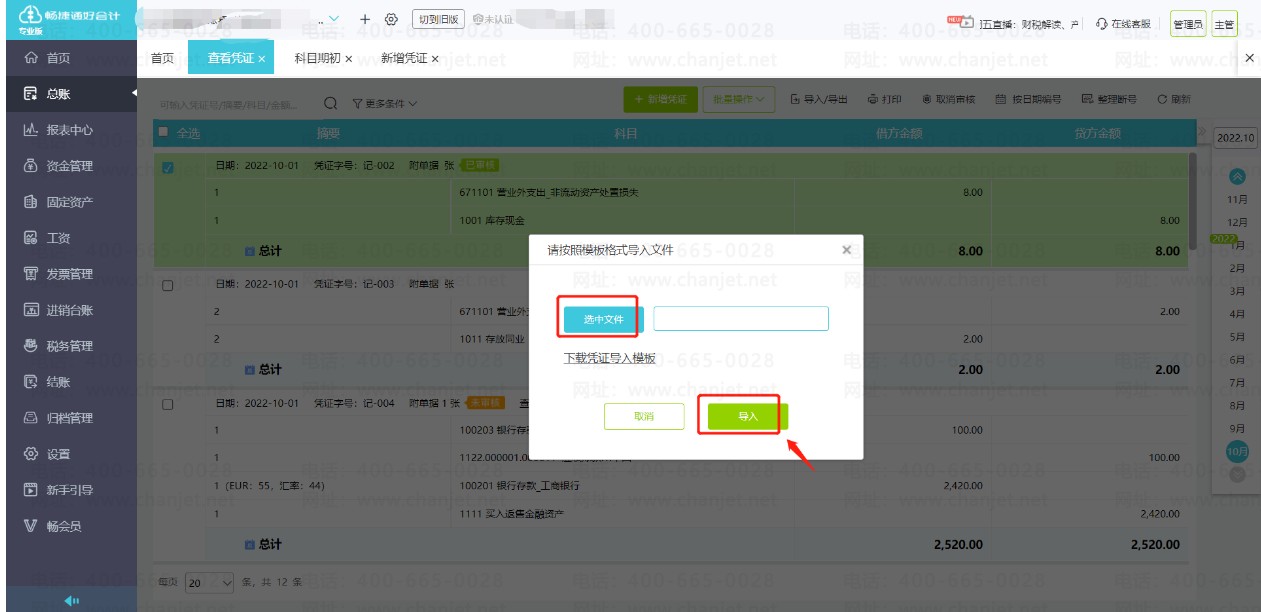Select 11月 in the month panel
Viewport: 1261px width, 612px height.
tap(1237, 199)
